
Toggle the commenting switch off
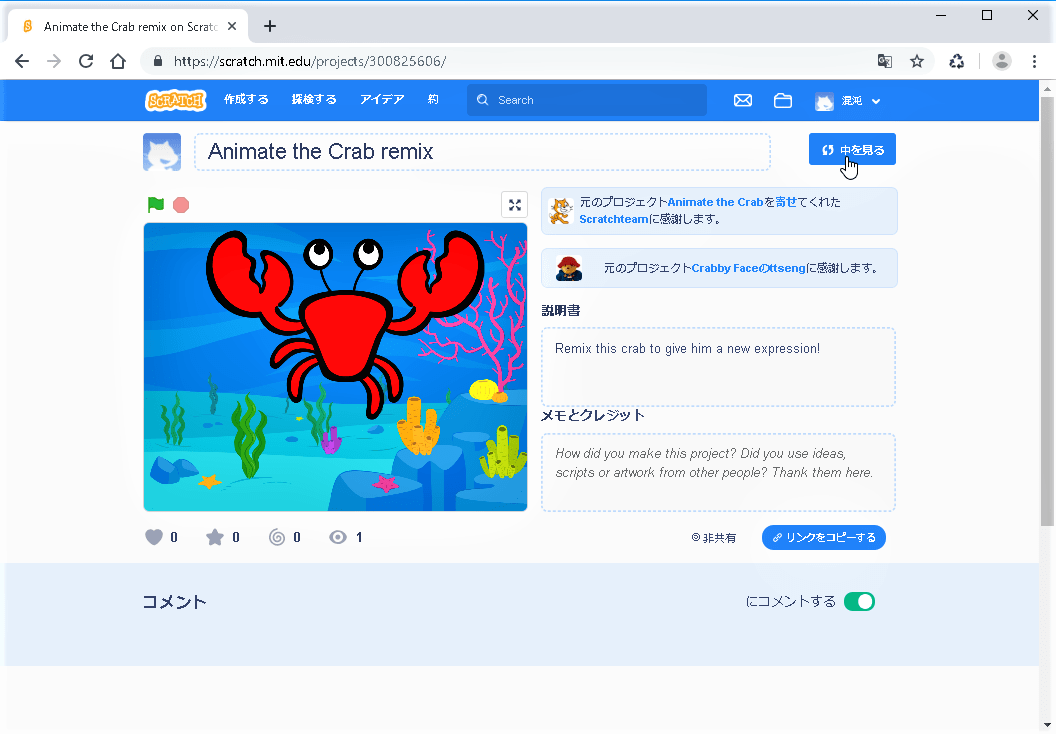[x=859, y=601]
